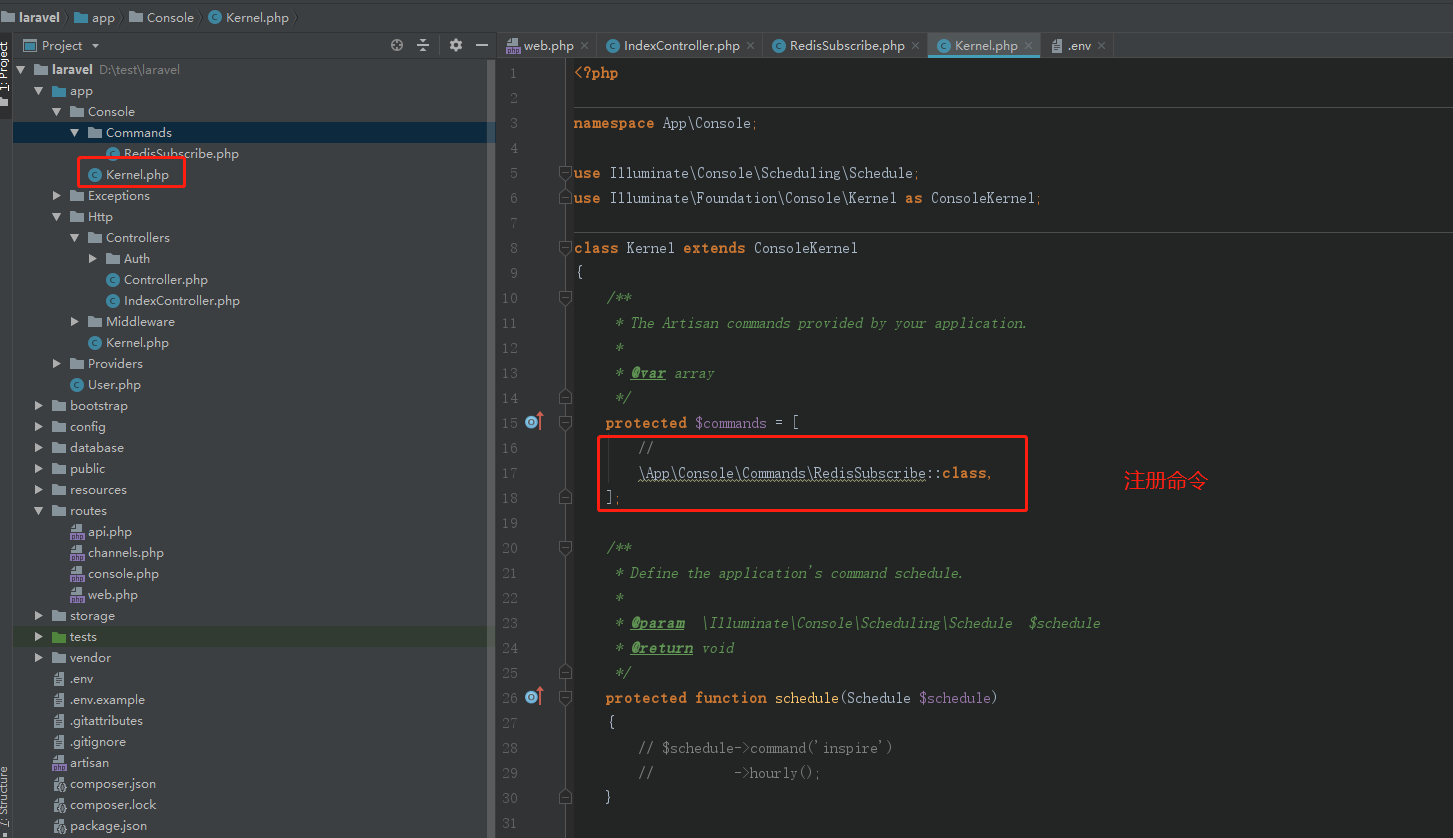1453x838 pixels.
Task: Select package.json in the tree
Action: tap(108, 826)
